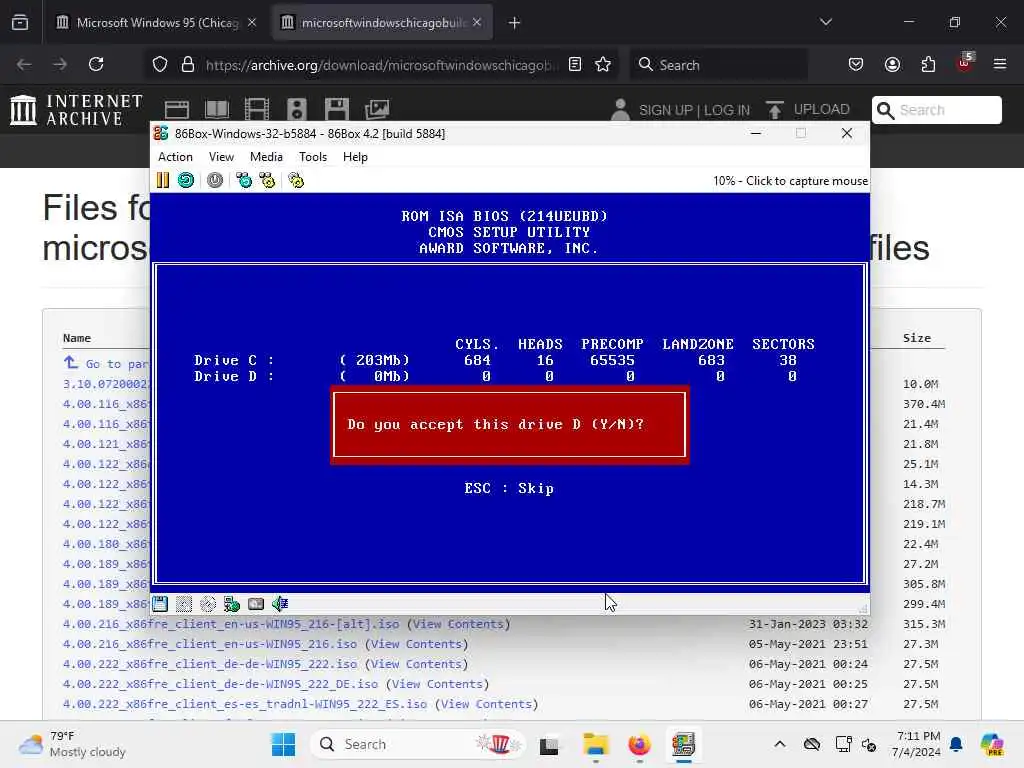Click the browser reload button
This screenshot has height=768, width=1024.
(96, 64)
